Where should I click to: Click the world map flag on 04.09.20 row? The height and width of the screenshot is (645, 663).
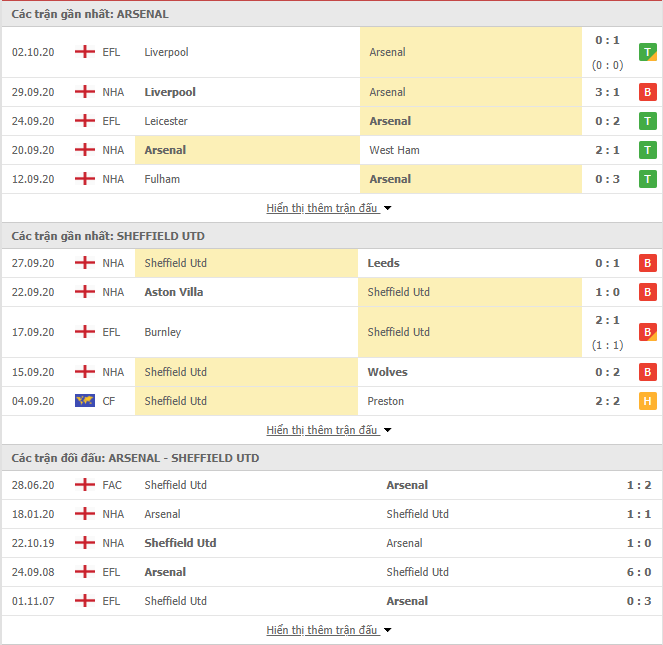tap(85, 401)
